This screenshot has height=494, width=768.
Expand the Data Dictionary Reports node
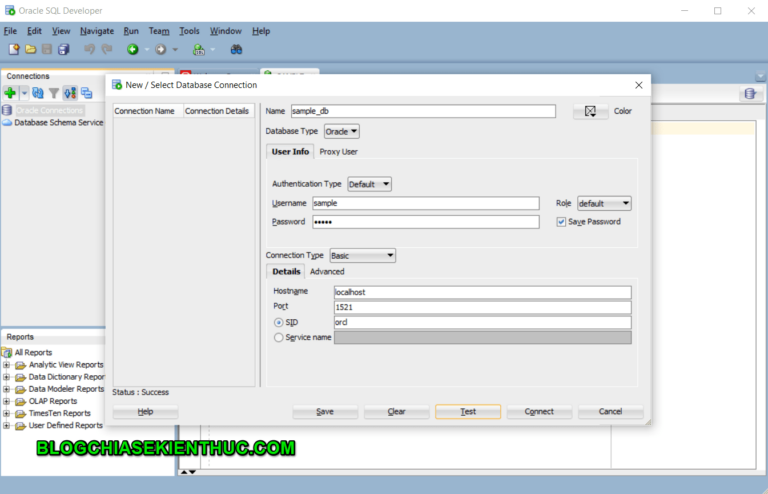click(x=6, y=377)
